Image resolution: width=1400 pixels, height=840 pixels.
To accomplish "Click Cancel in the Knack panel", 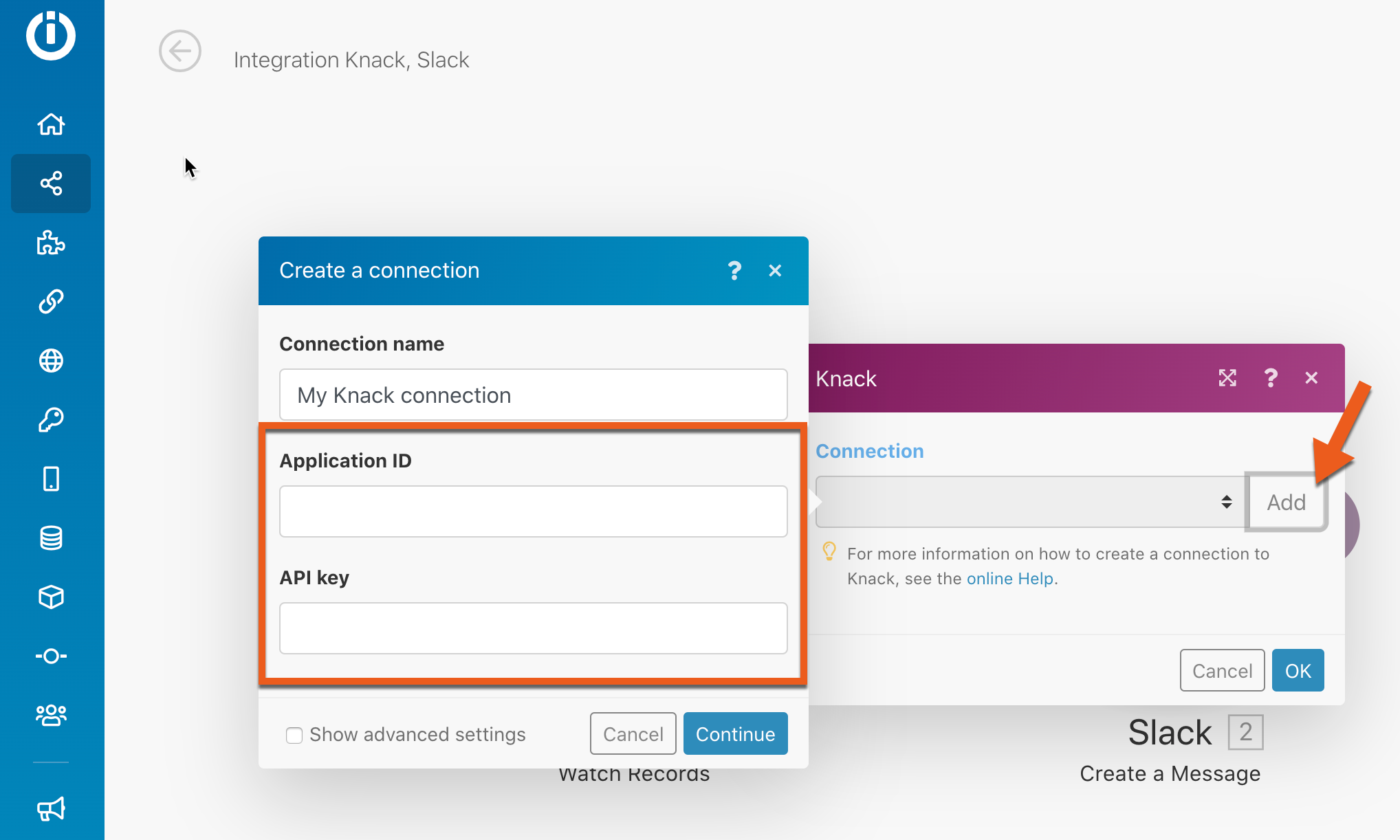I will click(x=1222, y=671).
